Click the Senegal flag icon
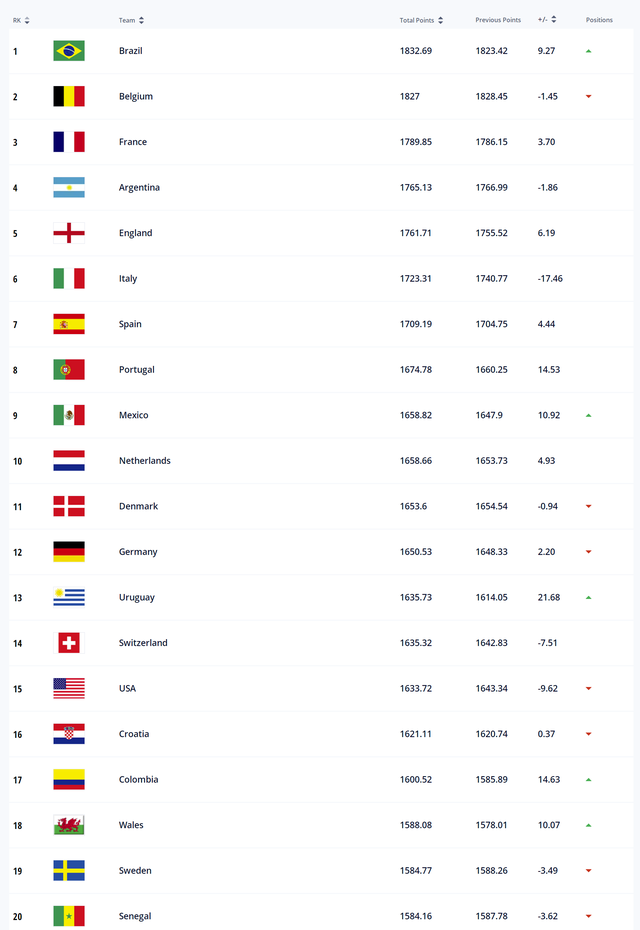This screenshot has height=930, width=640. coord(69,916)
